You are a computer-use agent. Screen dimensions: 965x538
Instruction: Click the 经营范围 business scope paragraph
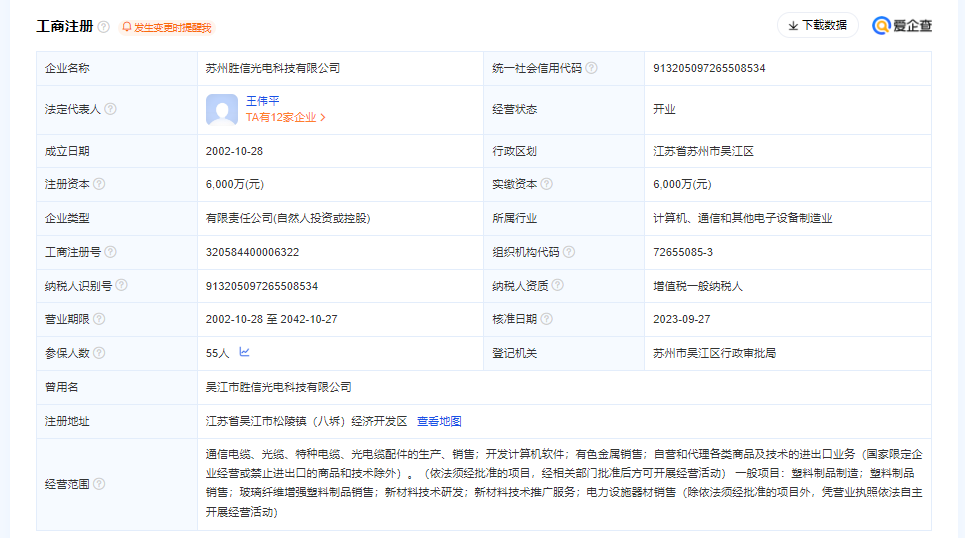[x=564, y=483]
